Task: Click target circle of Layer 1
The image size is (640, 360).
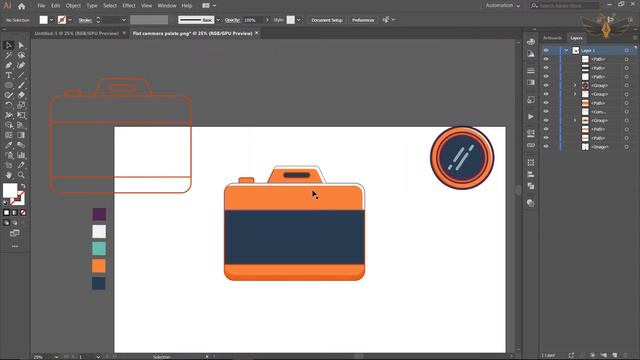Action: [x=627, y=50]
